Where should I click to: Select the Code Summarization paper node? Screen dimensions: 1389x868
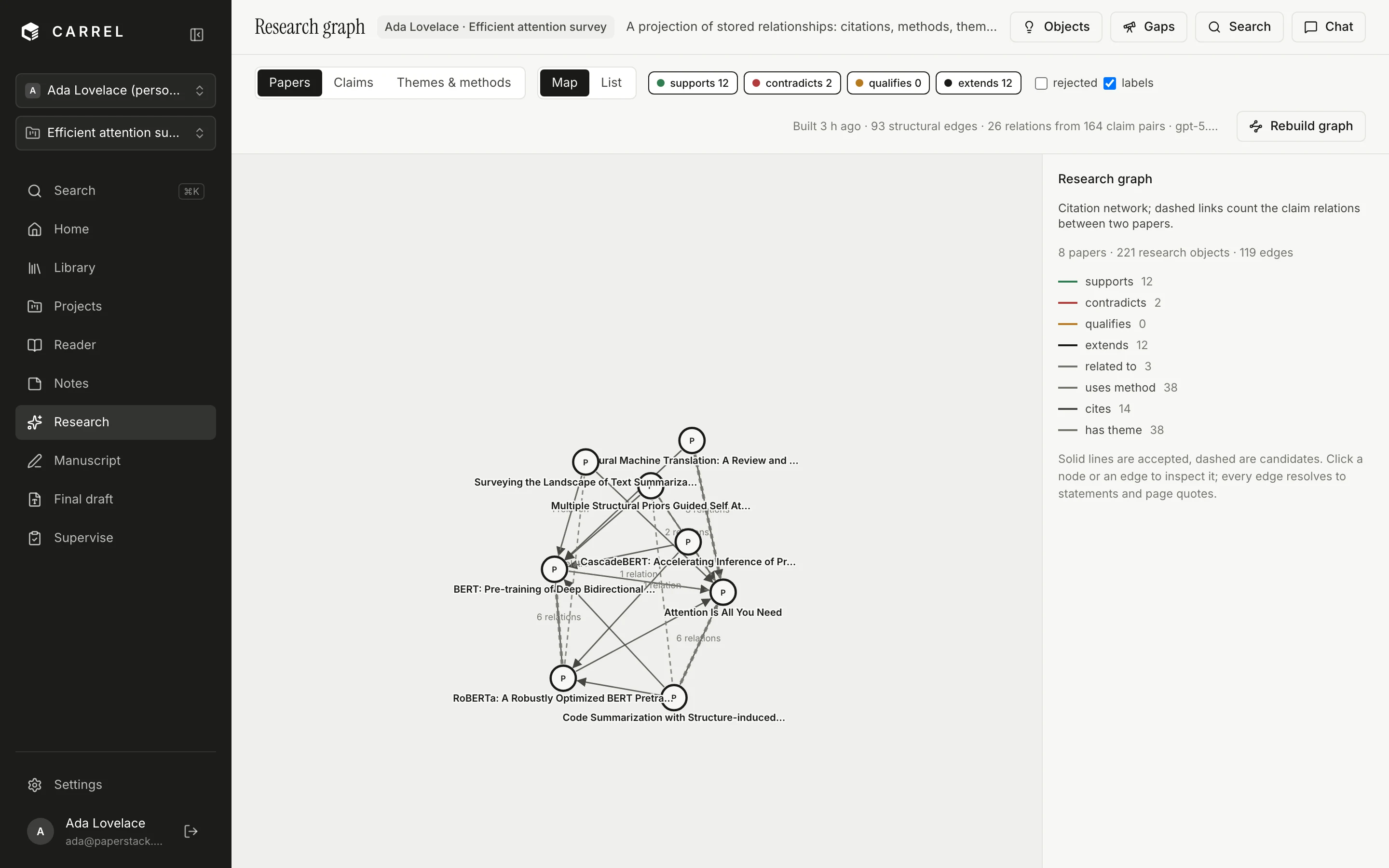click(x=673, y=697)
